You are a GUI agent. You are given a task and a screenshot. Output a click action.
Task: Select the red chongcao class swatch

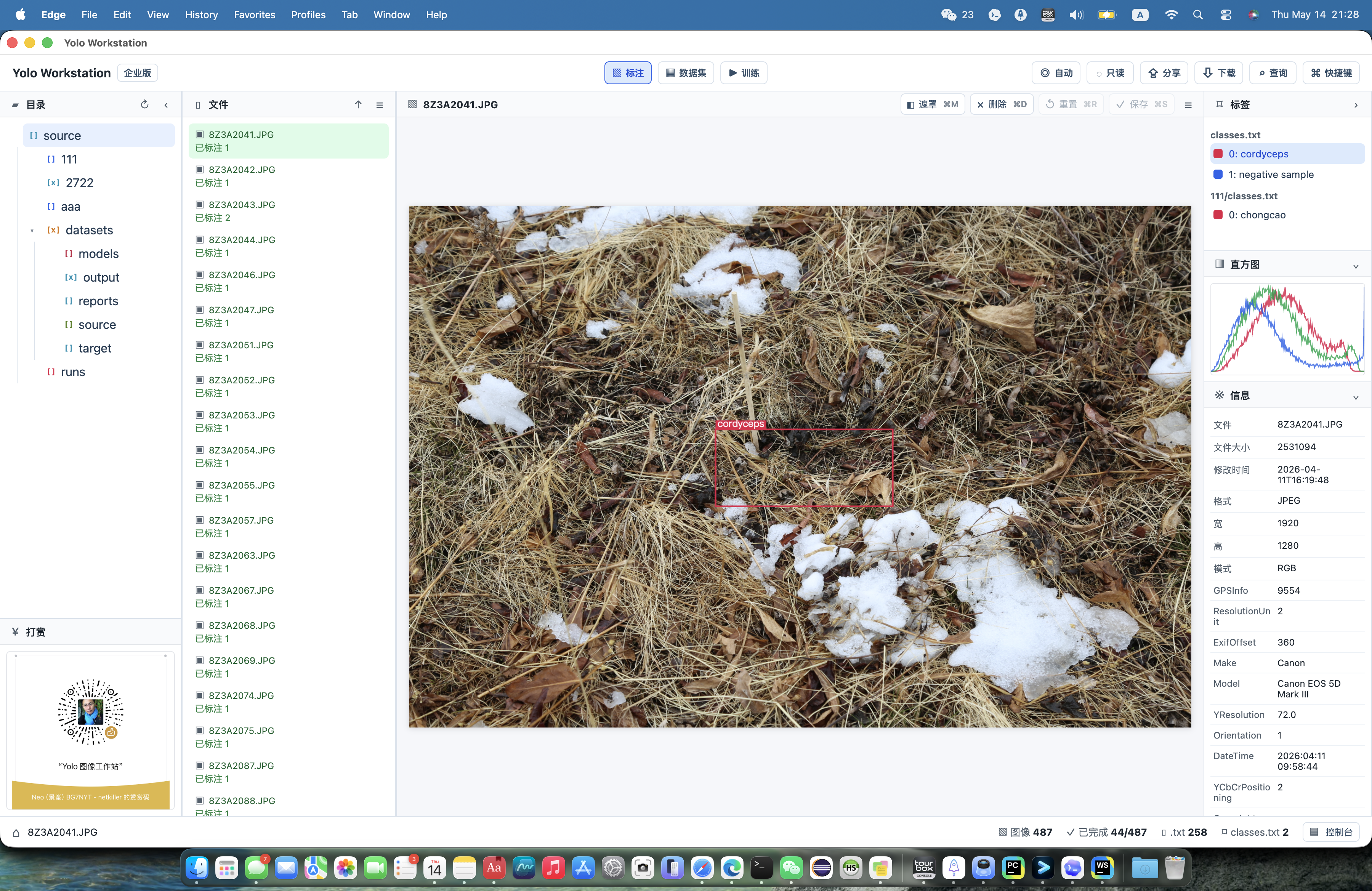(x=1218, y=215)
